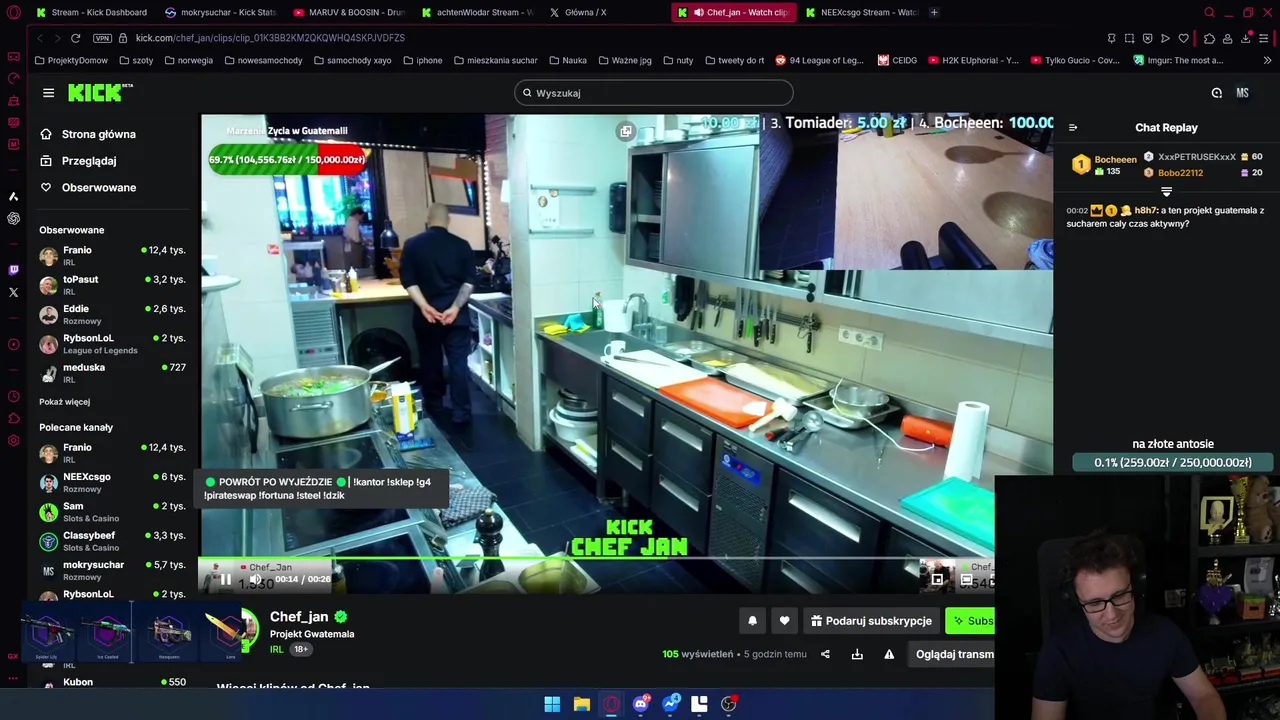1280x720 pixels.
Task: Click the browser address bar URL
Action: [x=270, y=38]
